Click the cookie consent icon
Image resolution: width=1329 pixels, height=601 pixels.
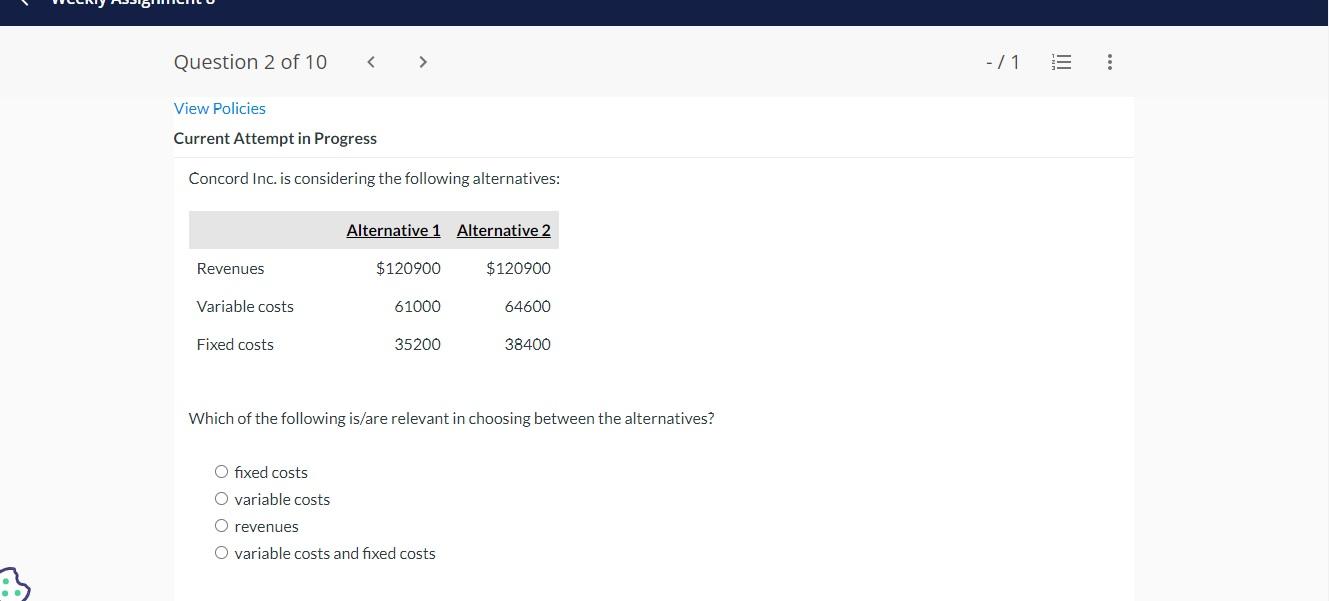tap(14, 583)
